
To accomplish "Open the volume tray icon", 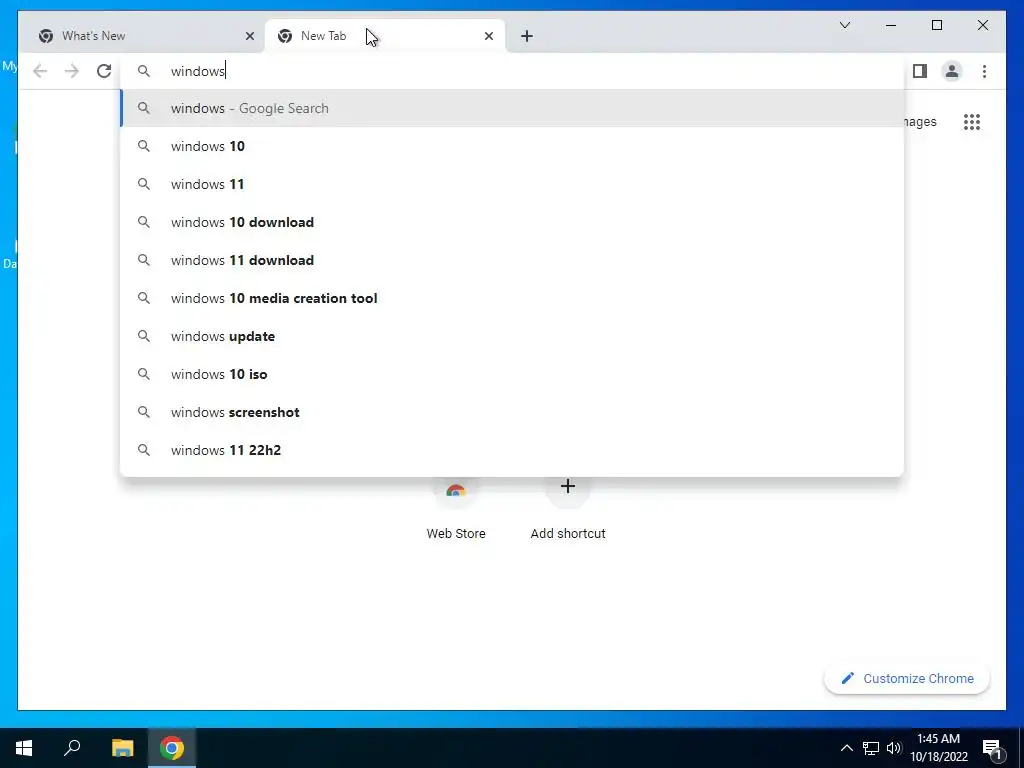I will coord(894,748).
